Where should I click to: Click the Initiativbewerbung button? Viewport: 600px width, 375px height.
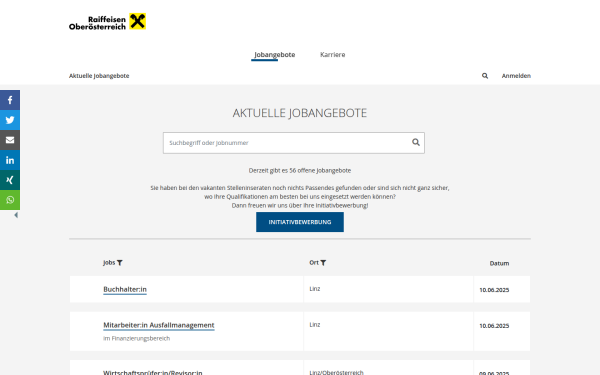pyautogui.click(x=300, y=222)
